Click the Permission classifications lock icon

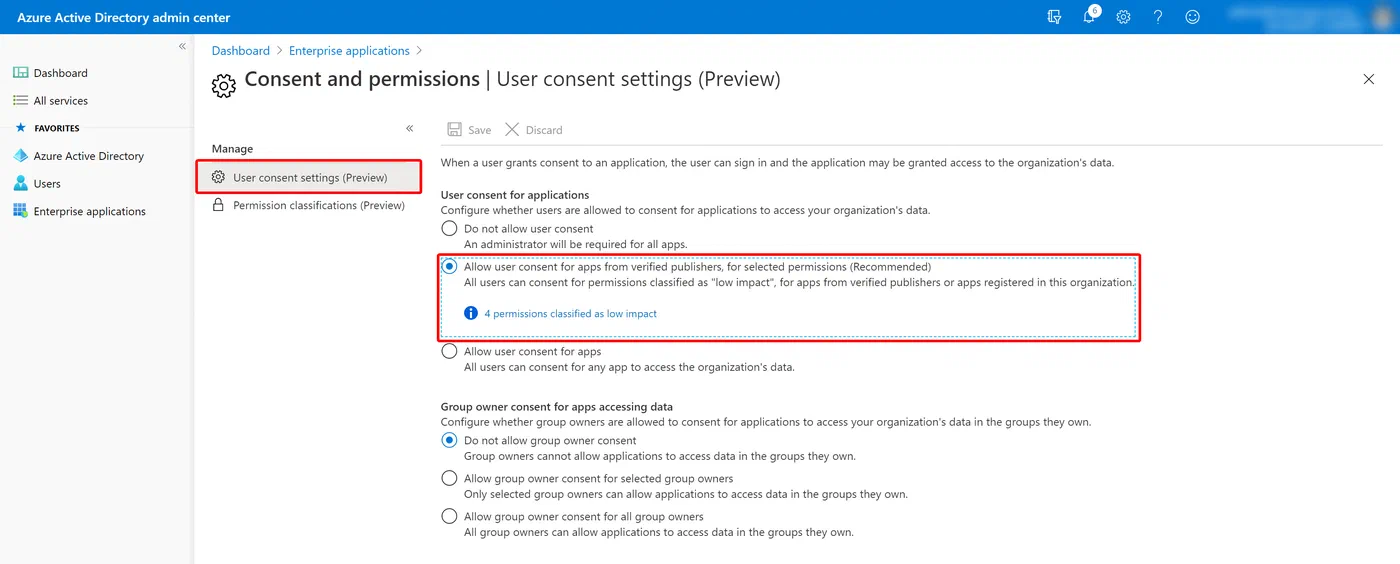coord(218,205)
